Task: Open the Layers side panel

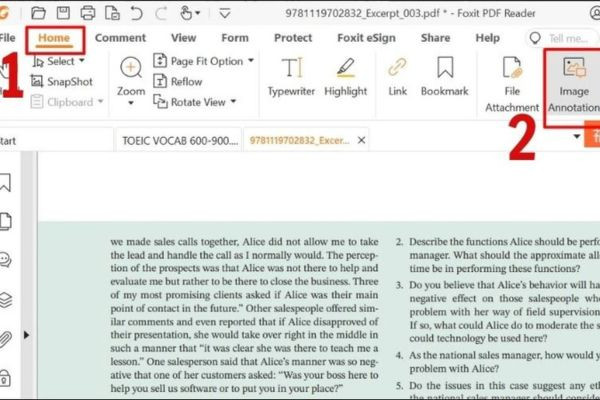Action: pos(5,299)
